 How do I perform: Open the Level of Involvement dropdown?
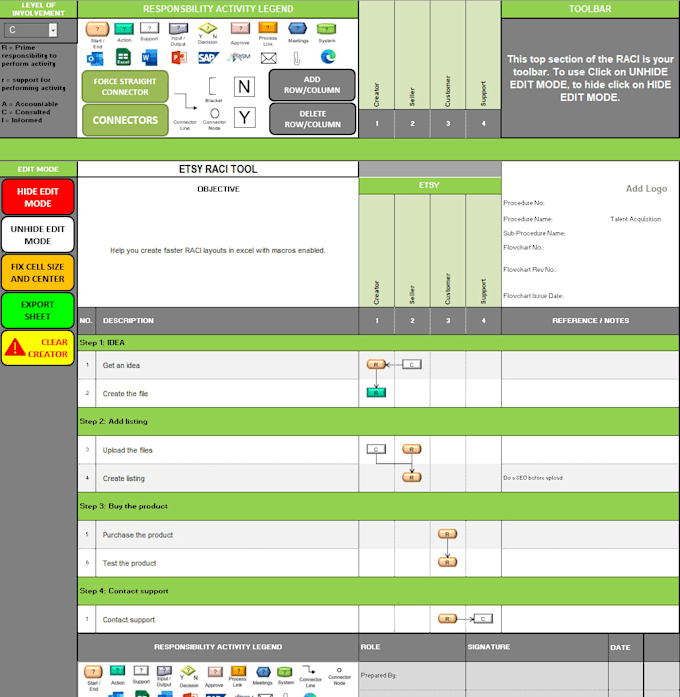click(53, 30)
